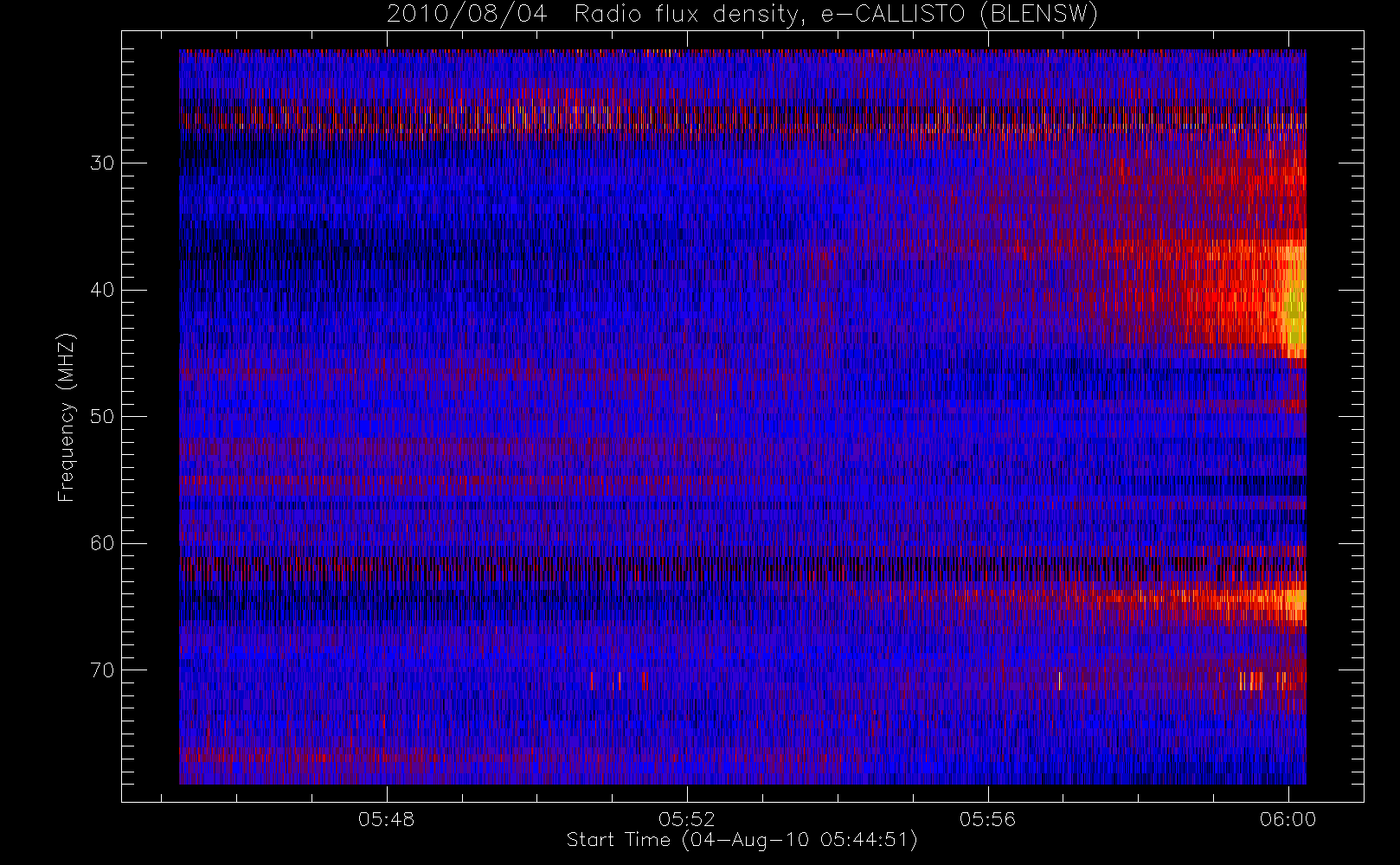Click the 30 frequency tick label
The image size is (1400, 865).
(x=102, y=163)
